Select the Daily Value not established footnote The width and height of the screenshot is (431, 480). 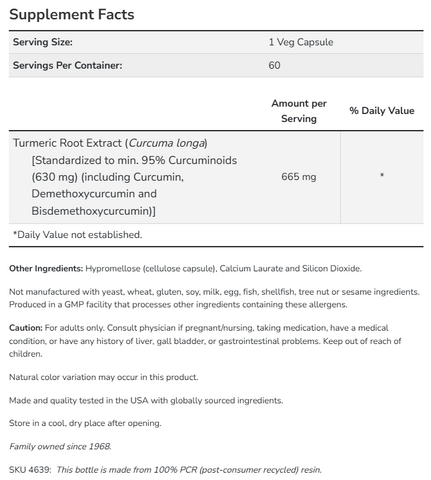pos(77,235)
